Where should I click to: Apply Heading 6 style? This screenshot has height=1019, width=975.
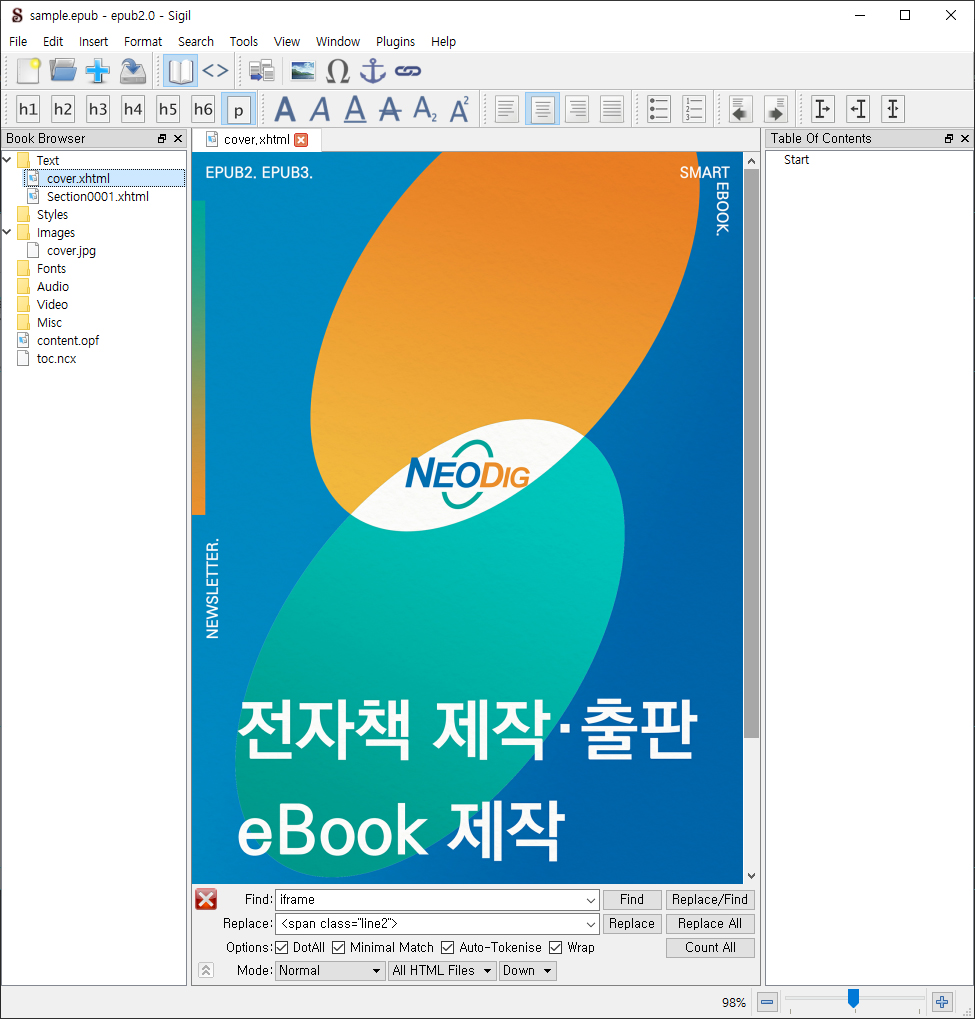pos(203,109)
